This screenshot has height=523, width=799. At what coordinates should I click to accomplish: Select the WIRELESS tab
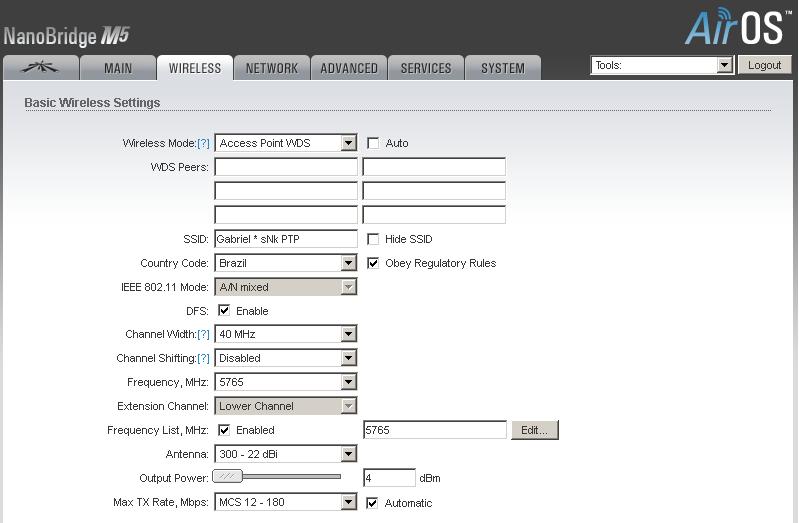[195, 68]
